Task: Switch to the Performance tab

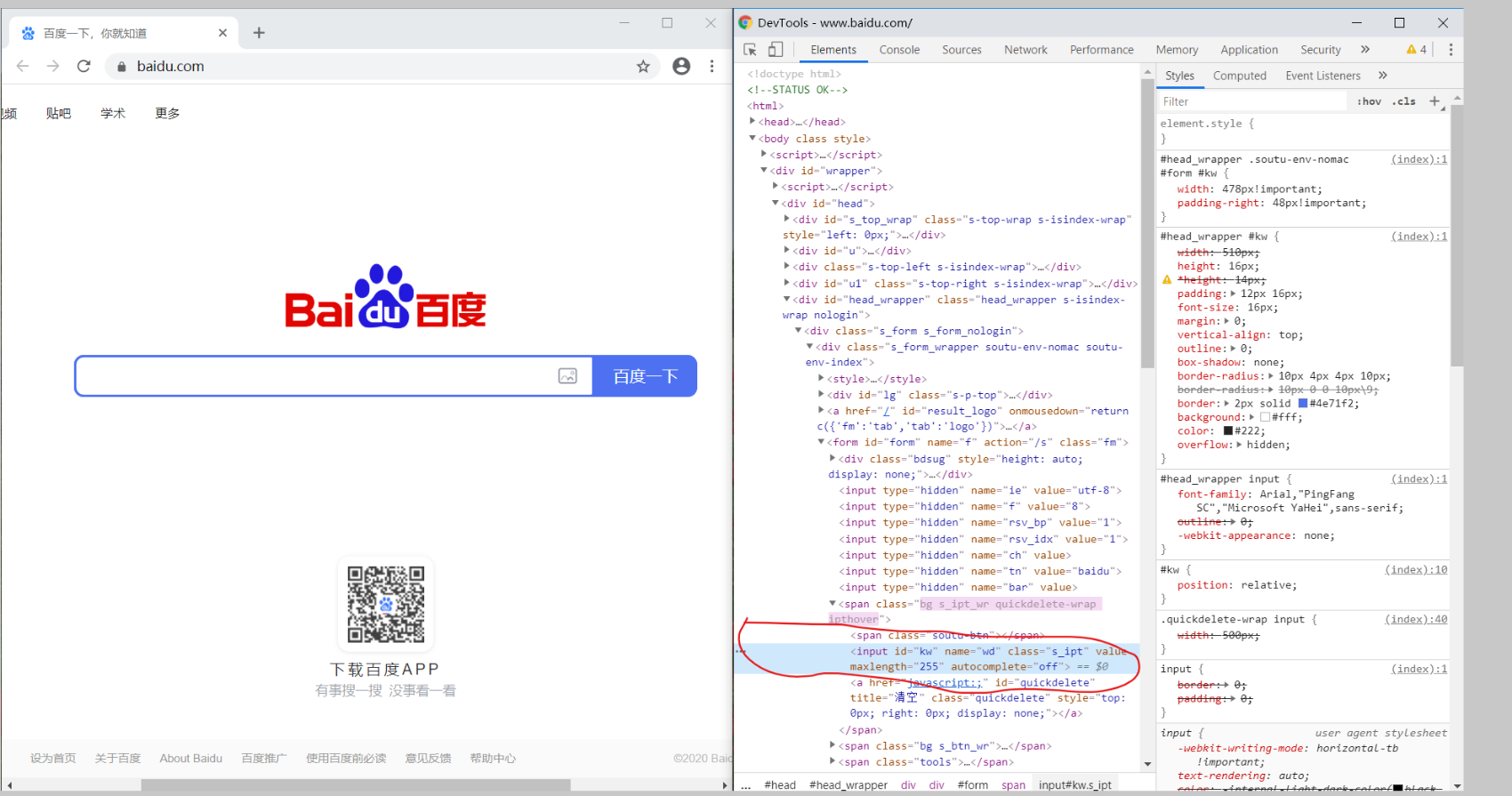Action: 1101,50
